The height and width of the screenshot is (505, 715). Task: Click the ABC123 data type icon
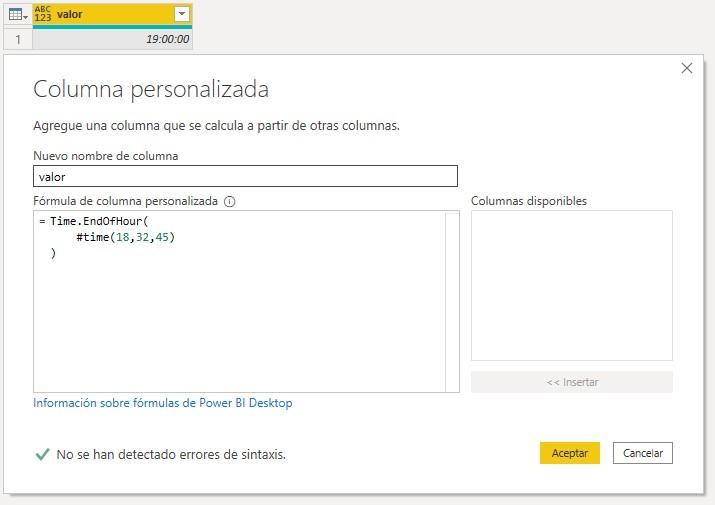43,14
